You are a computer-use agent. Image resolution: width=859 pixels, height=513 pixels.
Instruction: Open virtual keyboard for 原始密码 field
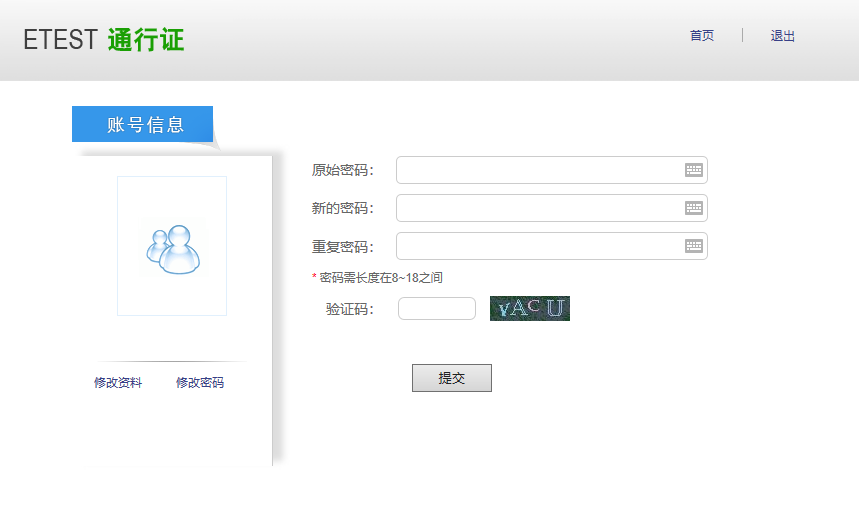694,170
